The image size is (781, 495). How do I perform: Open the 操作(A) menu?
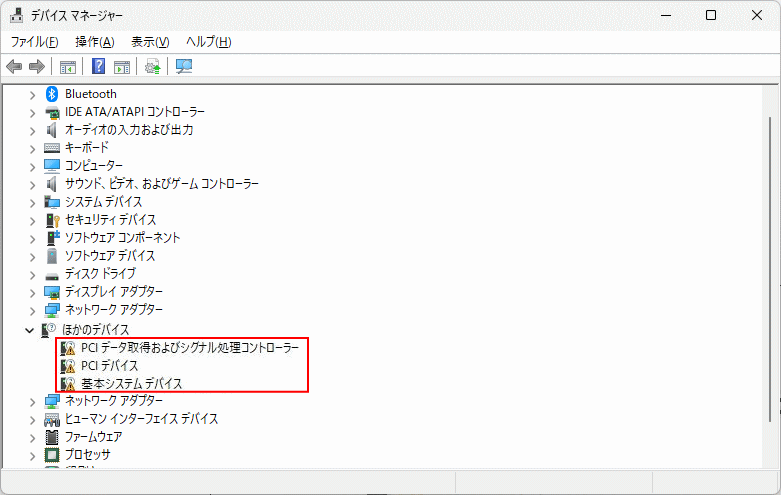pyautogui.click(x=95, y=42)
